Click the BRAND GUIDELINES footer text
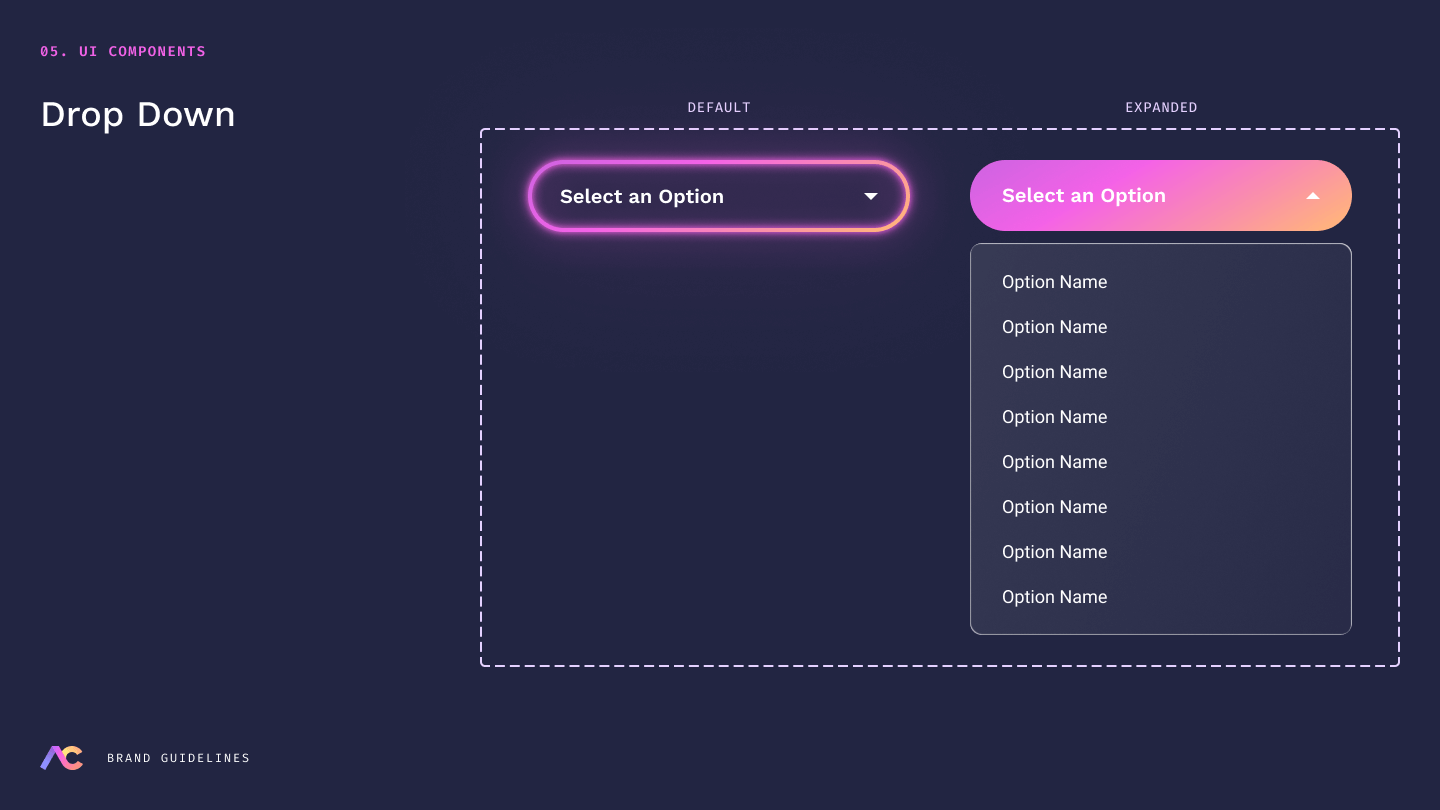 pyautogui.click(x=179, y=758)
